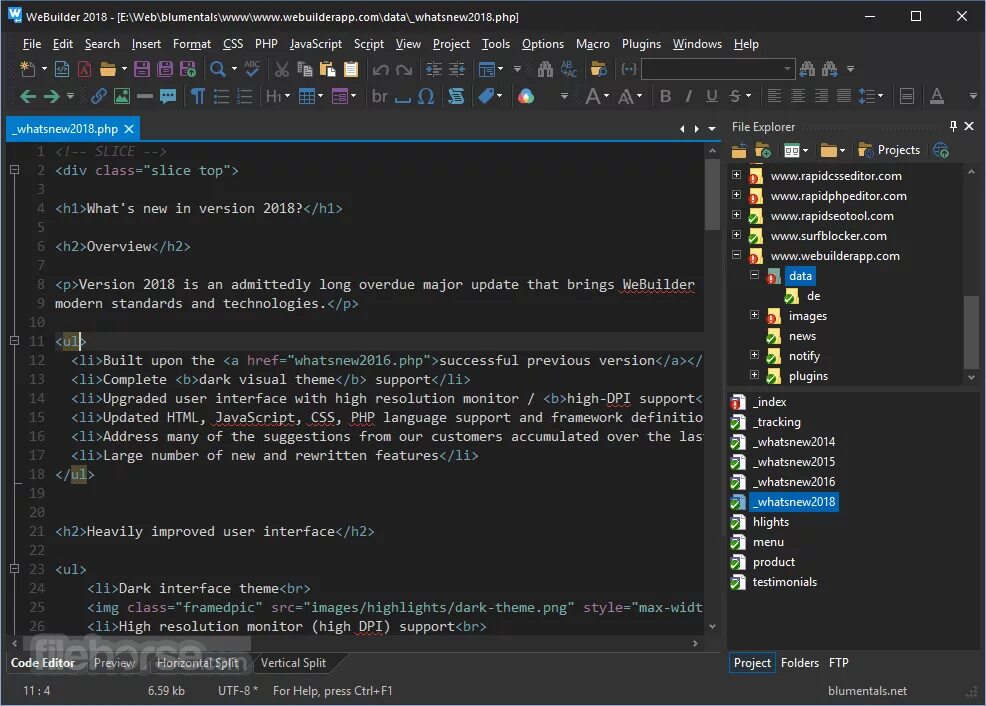Open Find with the magnifier icon
Image resolution: width=986 pixels, height=706 pixels.
click(x=218, y=69)
